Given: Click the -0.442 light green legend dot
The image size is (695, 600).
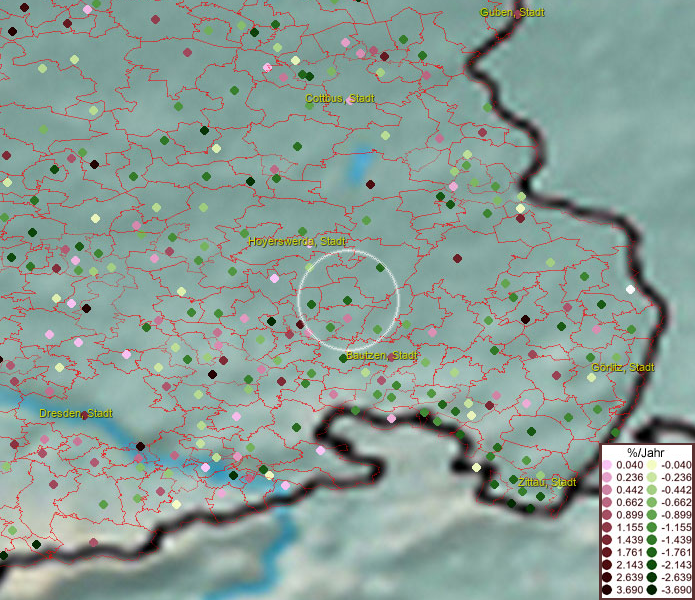Looking at the screenshot, I should pyautogui.click(x=652, y=490).
